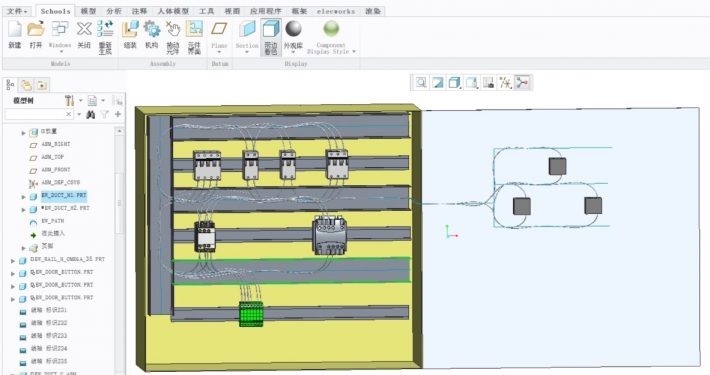This screenshot has width=710, height=375.
Task: Toggle datum display filters icon in graphics toolbar
Action: pos(505,82)
